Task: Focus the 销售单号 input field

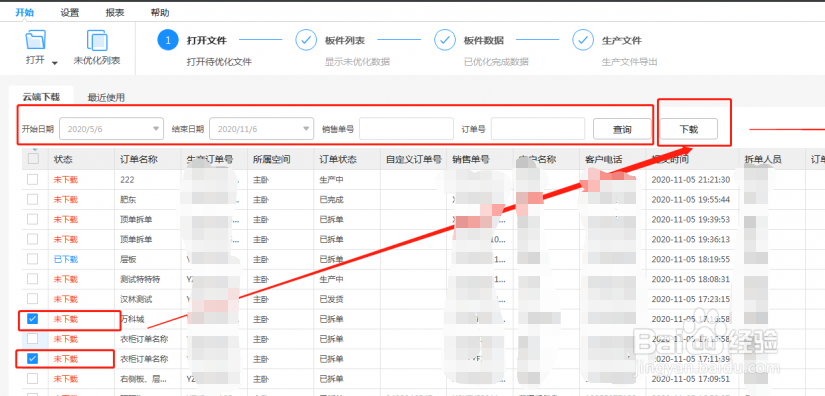Action: (406, 129)
